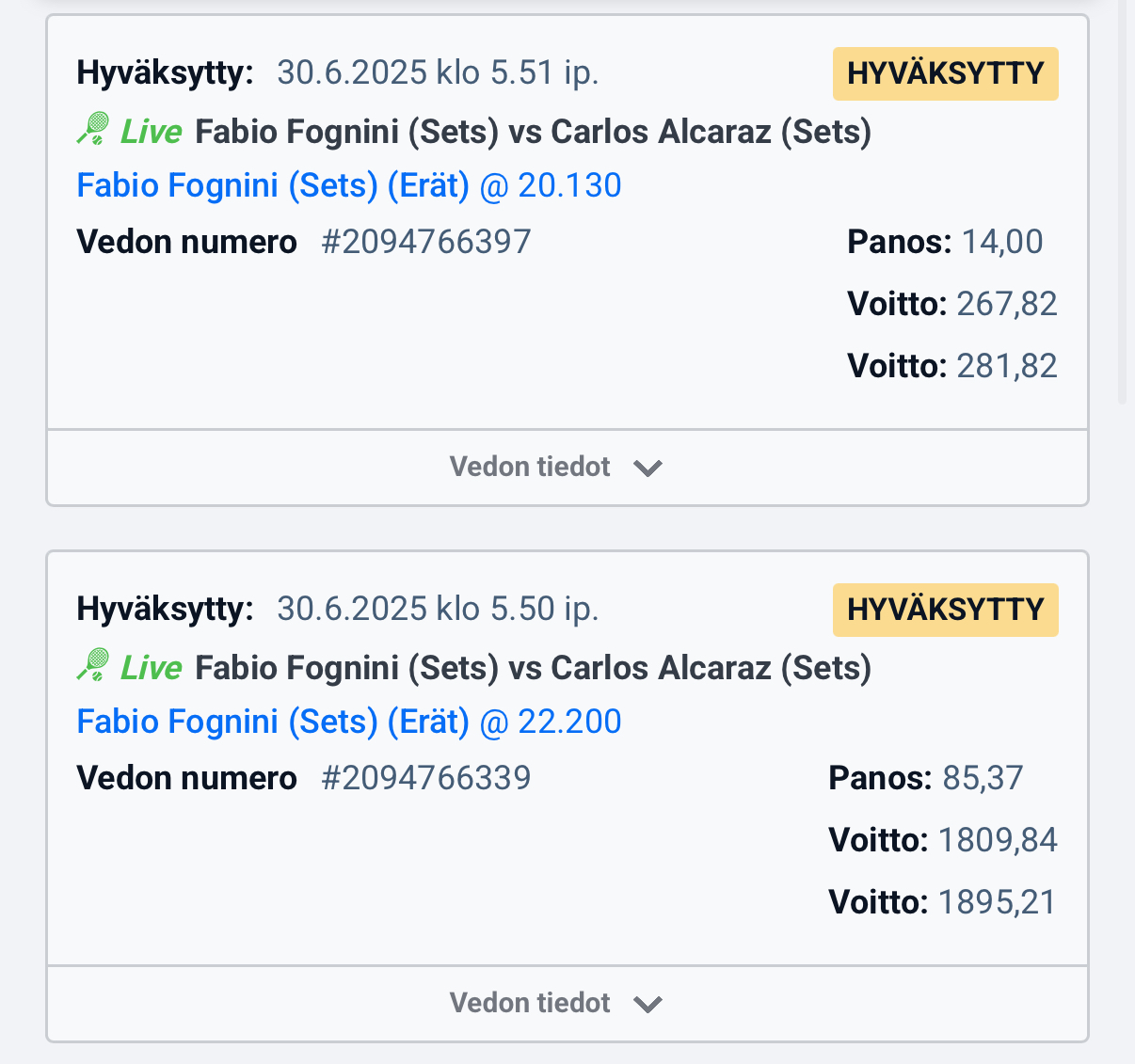Click the chevron arrow under bet #2094766339

click(648, 1004)
